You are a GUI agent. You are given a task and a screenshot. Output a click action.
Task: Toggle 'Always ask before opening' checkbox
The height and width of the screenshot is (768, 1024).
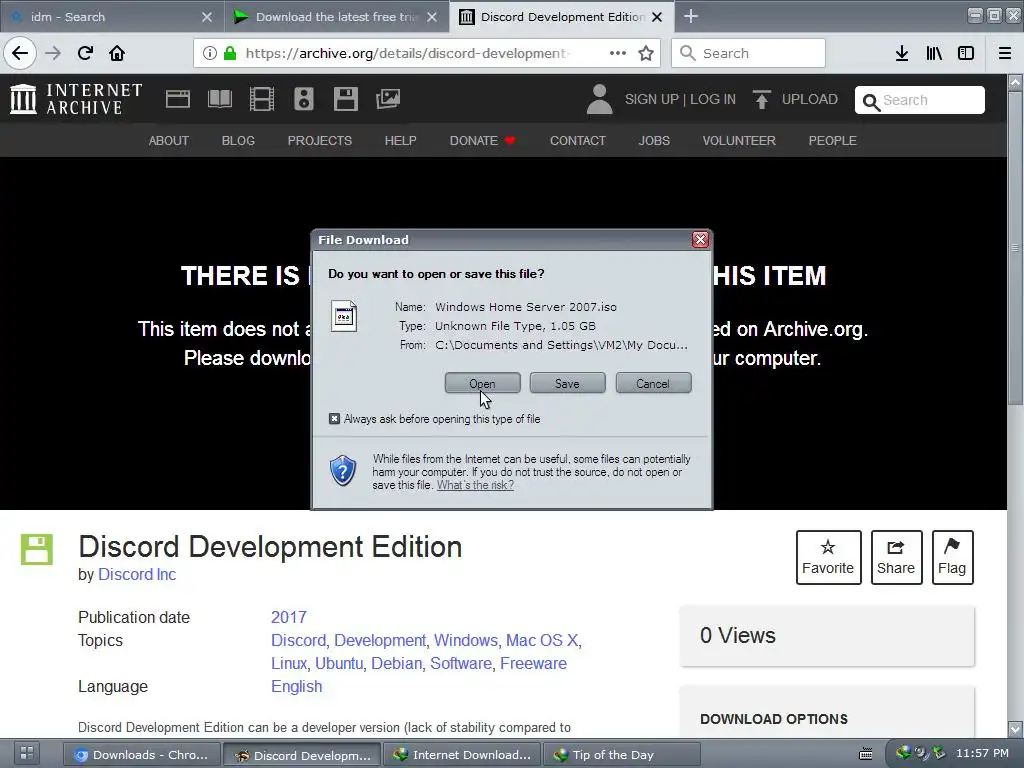coord(334,419)
